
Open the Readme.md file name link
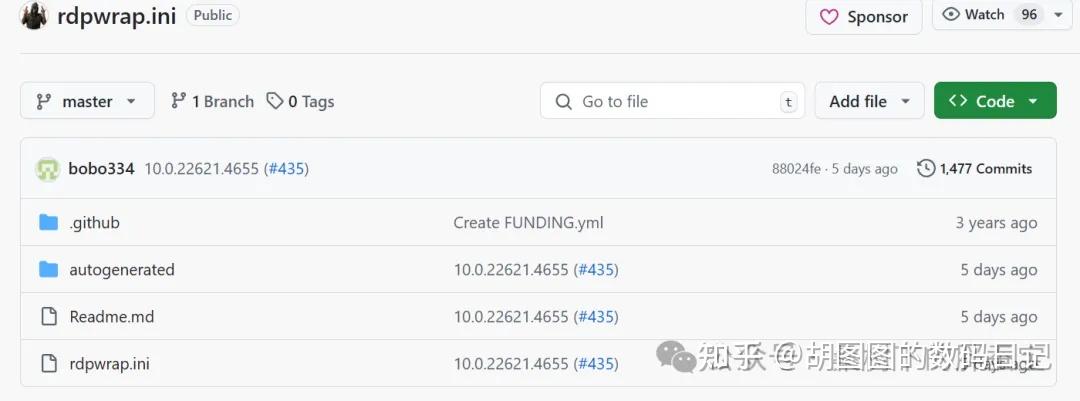pos(111,316)
